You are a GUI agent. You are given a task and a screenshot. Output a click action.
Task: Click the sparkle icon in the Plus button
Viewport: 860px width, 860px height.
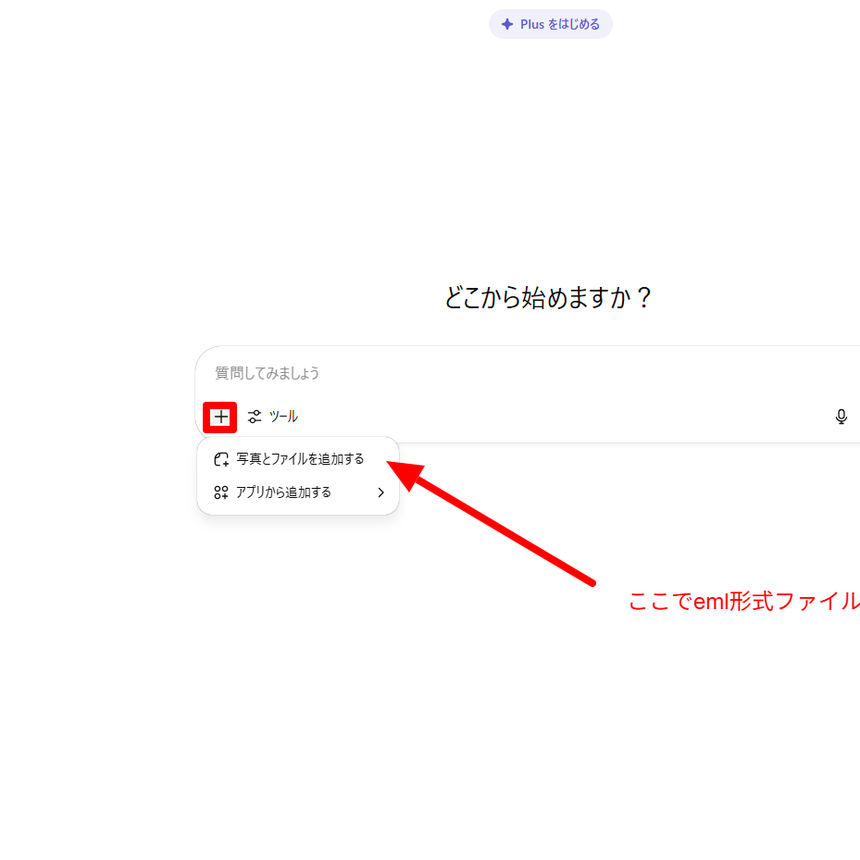coord(507,24)
